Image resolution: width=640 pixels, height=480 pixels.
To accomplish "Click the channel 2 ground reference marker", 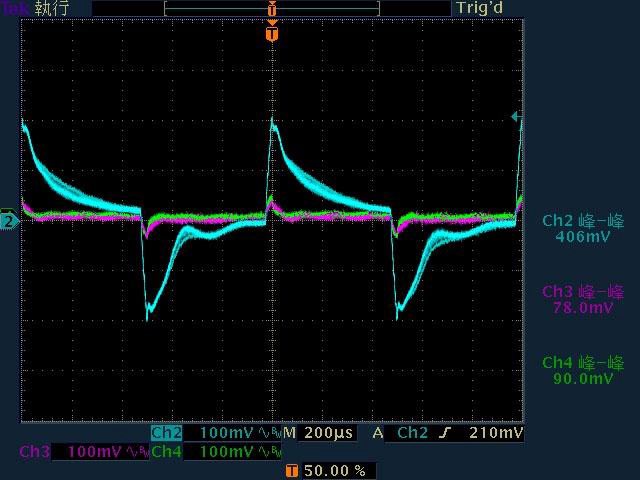I will (9, 220).
